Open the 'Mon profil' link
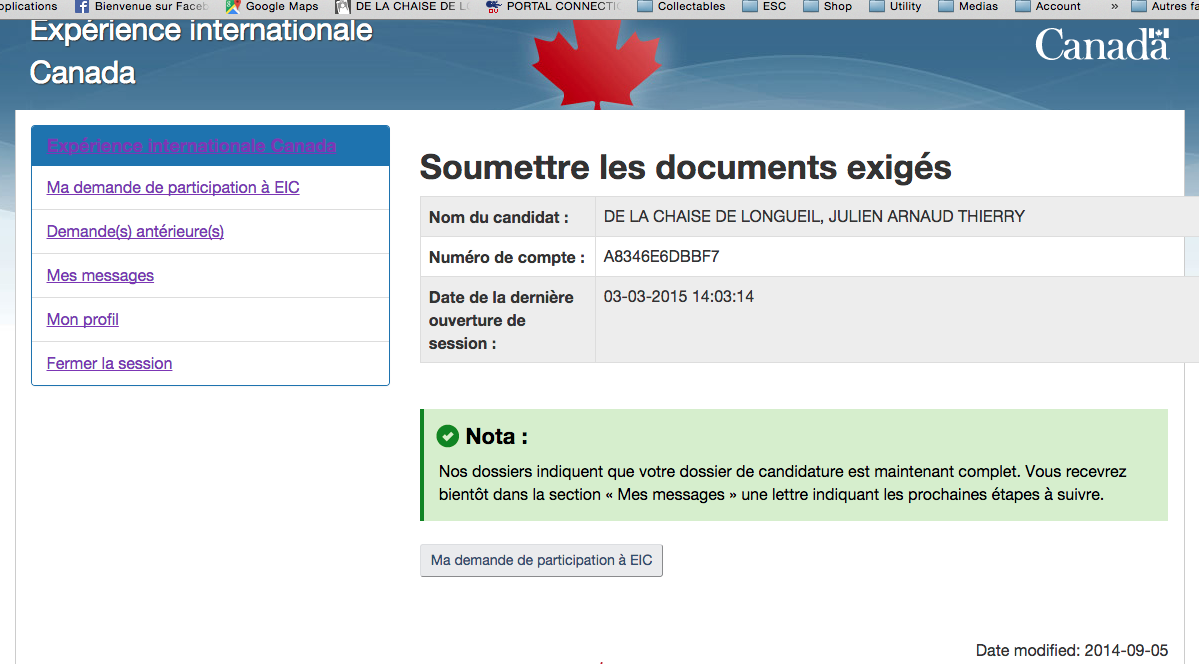 (x=83, y=320)
